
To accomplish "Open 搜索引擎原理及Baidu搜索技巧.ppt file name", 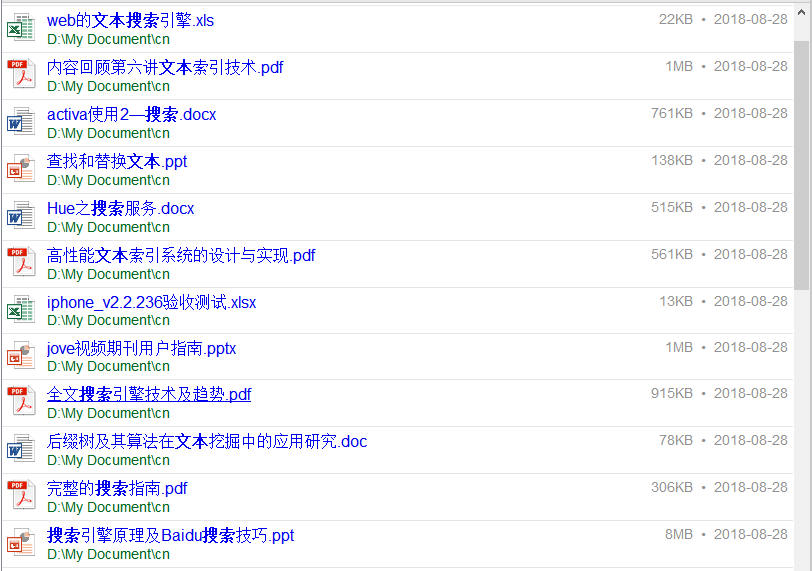I will click(x=170, y=535).
